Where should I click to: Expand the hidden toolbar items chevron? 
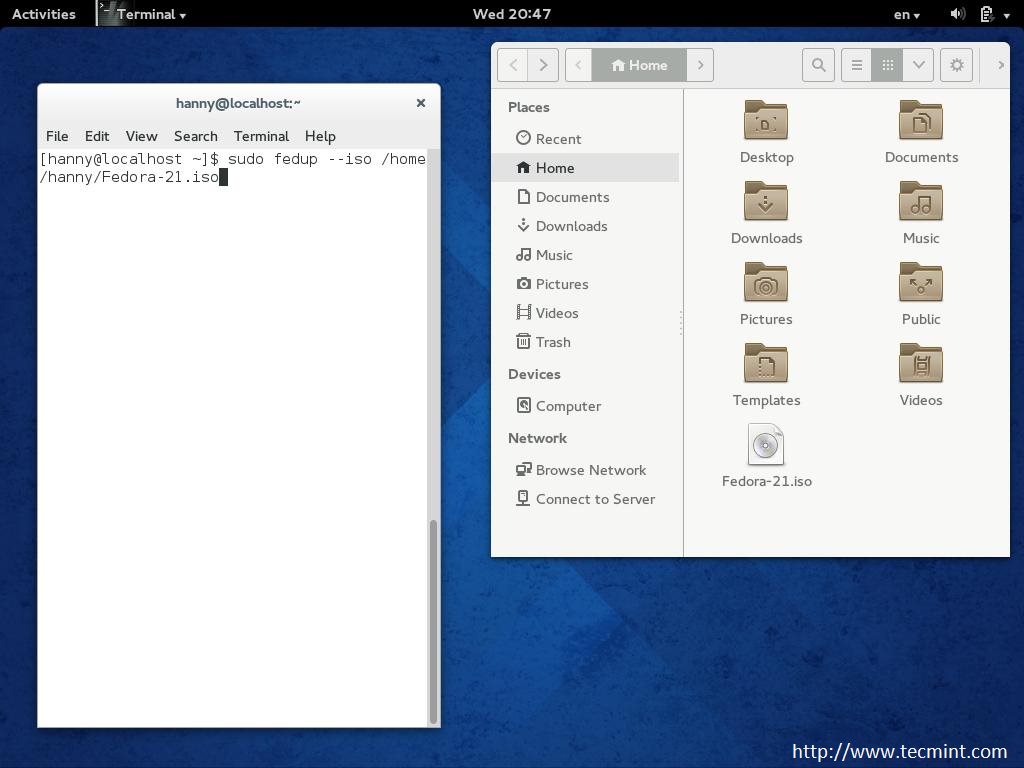[x=1001, y=64]
